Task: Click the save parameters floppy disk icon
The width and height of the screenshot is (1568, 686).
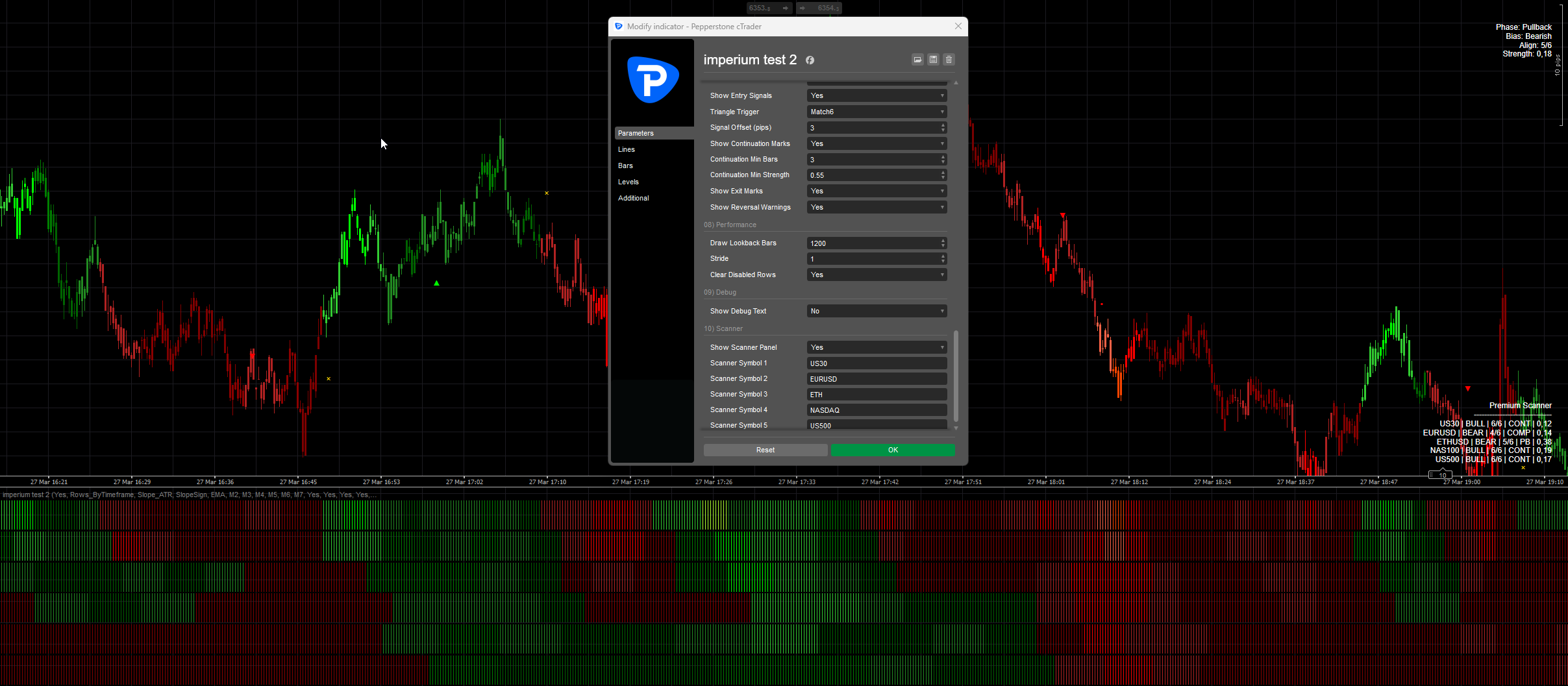Action: tap(933, 60)
